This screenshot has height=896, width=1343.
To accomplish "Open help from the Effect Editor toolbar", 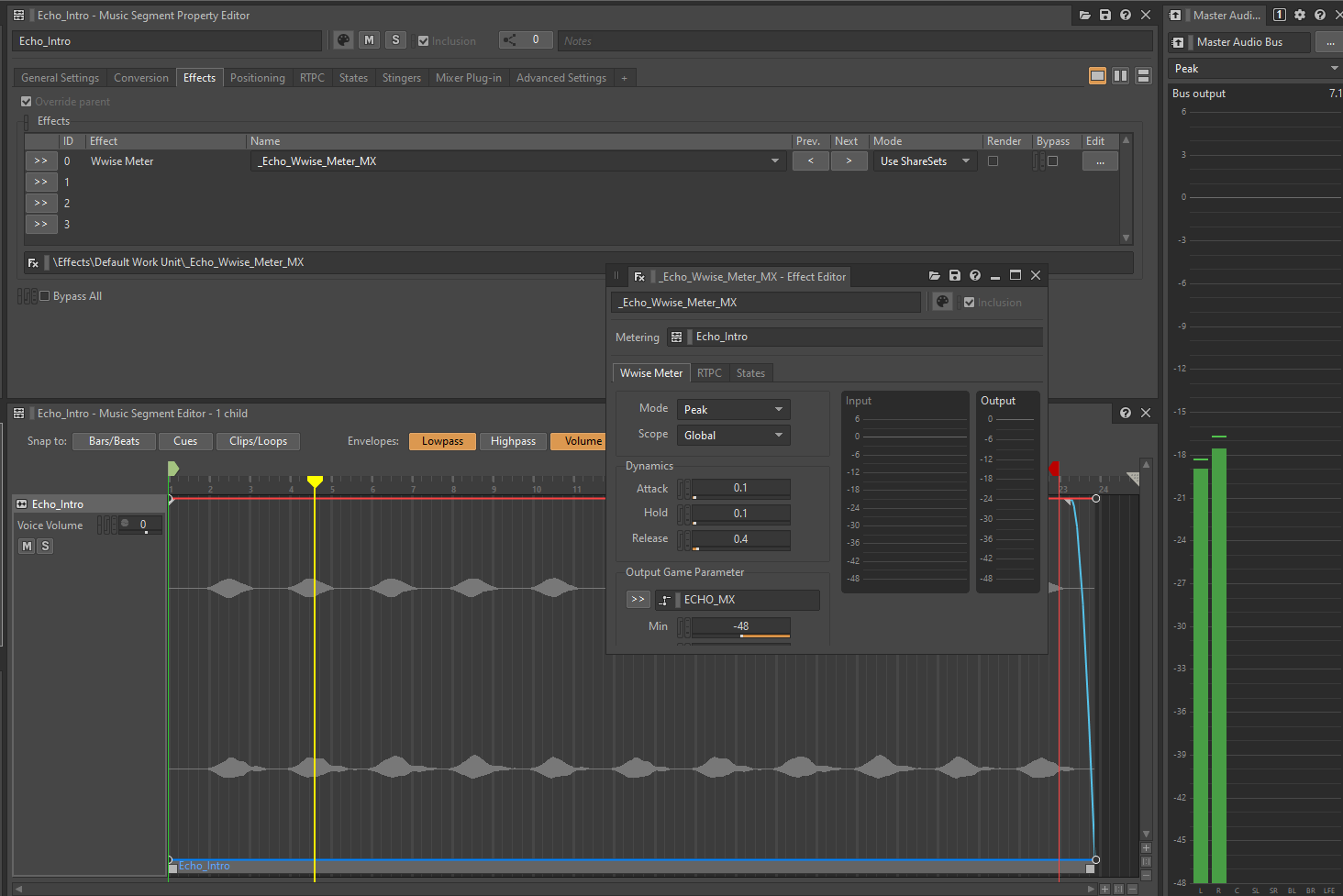I will pyautogui.click(x=974, y=275).
